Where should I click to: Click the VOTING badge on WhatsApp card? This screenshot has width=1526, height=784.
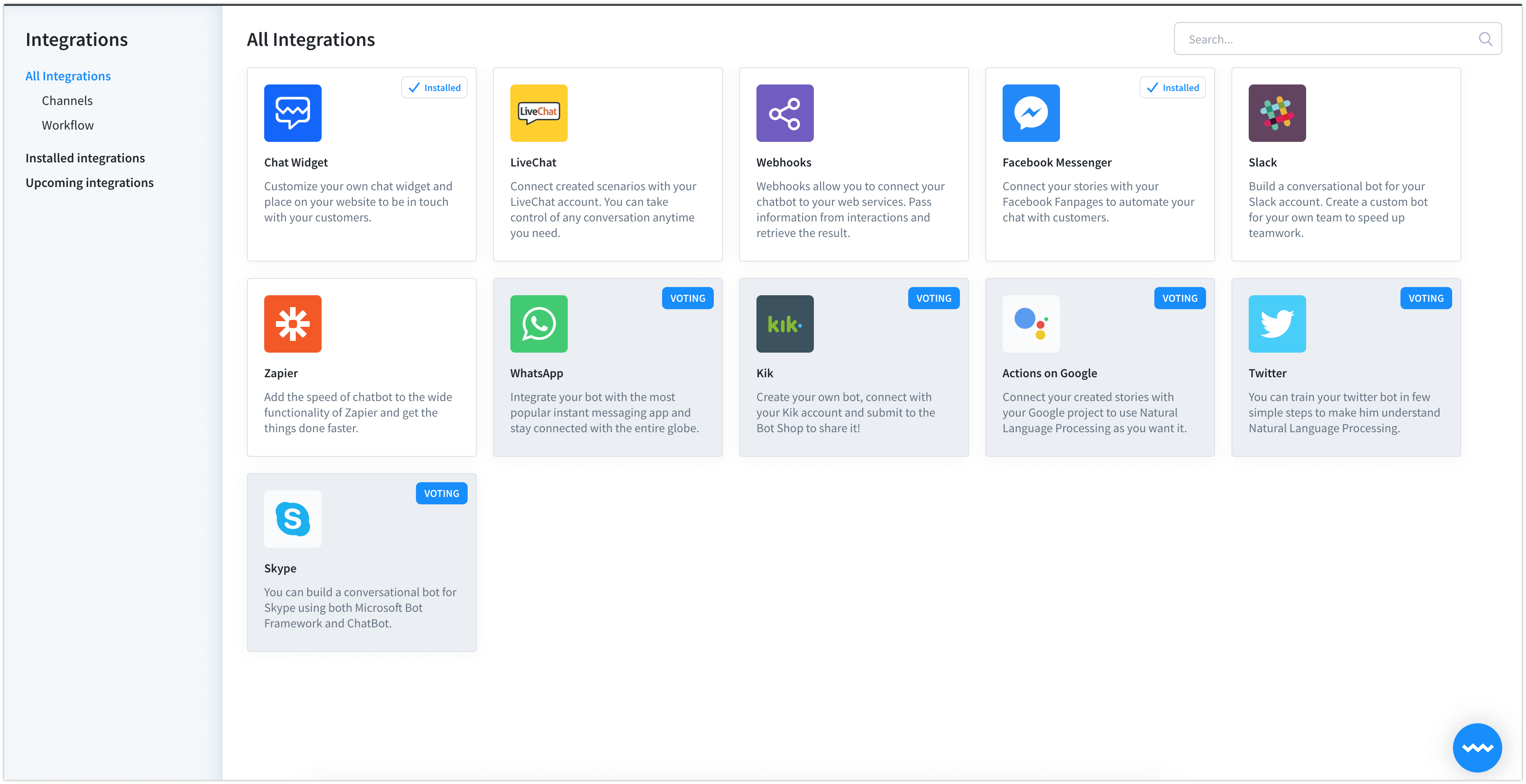point(687,299)
